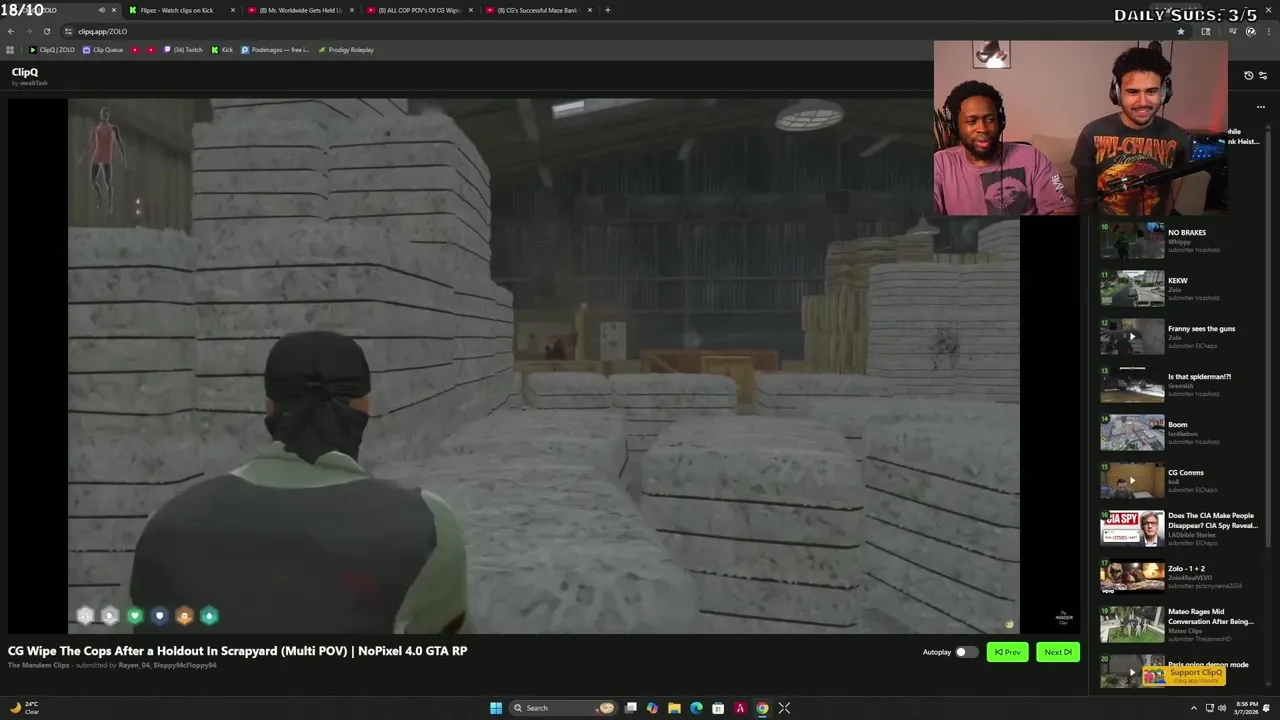Toggle the Autoplay switch

[965, 652]
